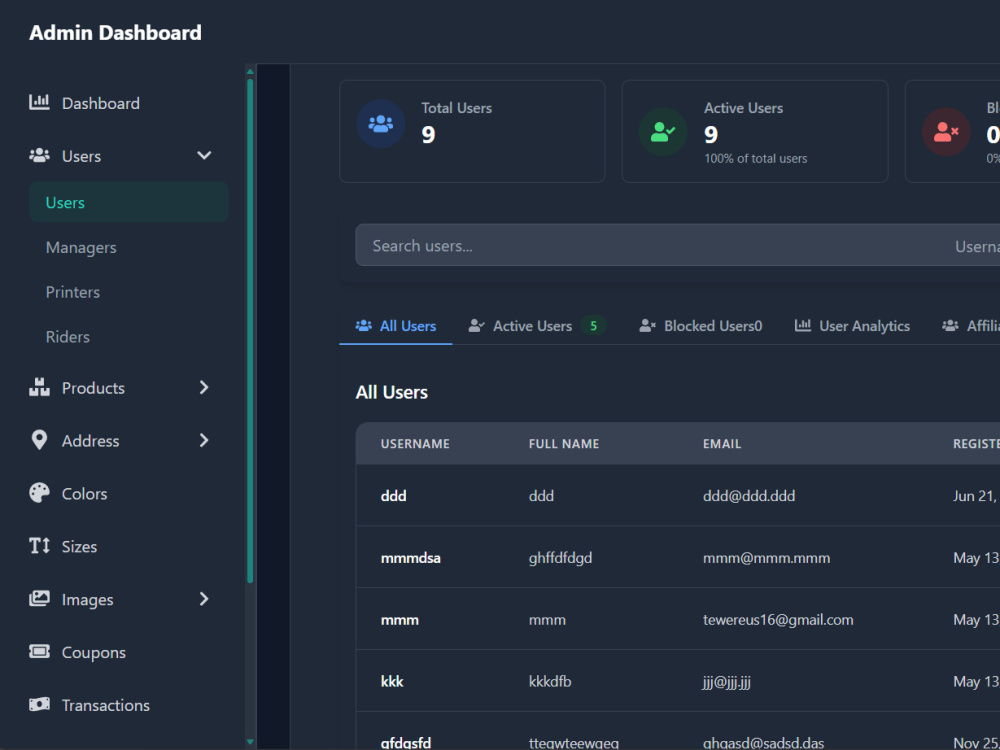The image size is (1000, 750).
Task: Click the 100% of total users text
Action: (x=756, y=158)
